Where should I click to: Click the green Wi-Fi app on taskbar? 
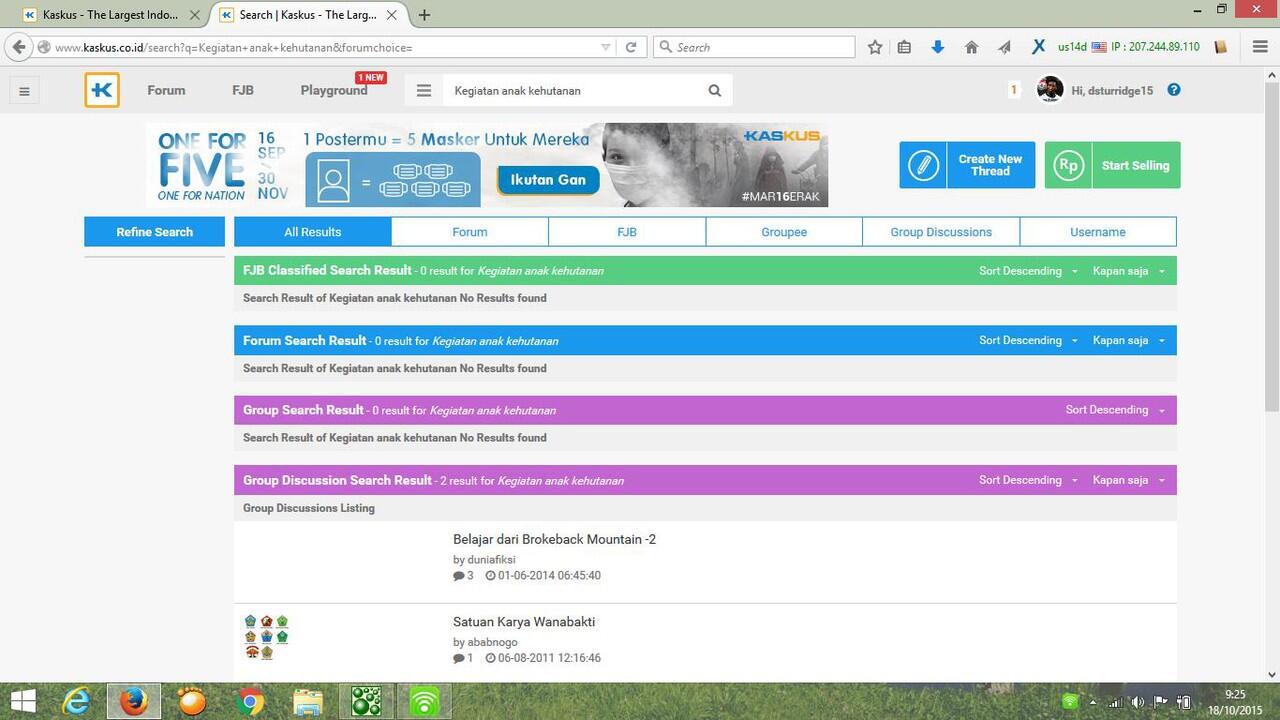point(425,702)
